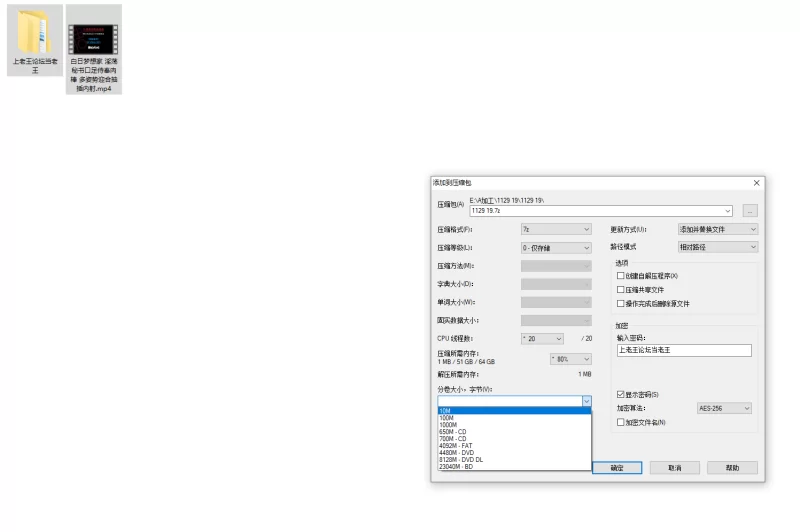Image resolution: width=800 pixels, height=532 pixels.
Task: Enable 创建自解压程序 checkbox
Action: (x=620, y=275)
